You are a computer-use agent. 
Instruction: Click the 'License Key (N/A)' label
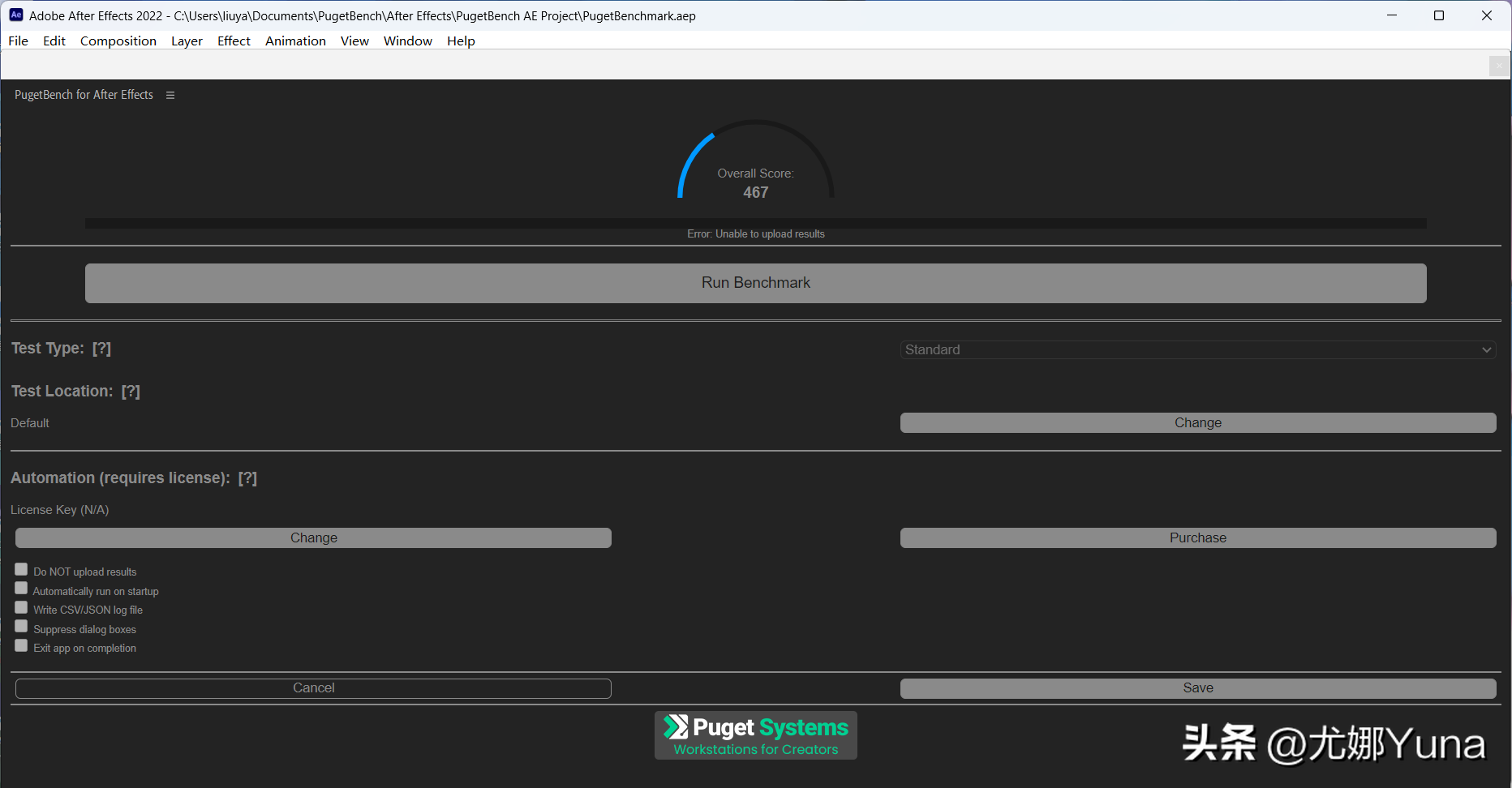60,510
